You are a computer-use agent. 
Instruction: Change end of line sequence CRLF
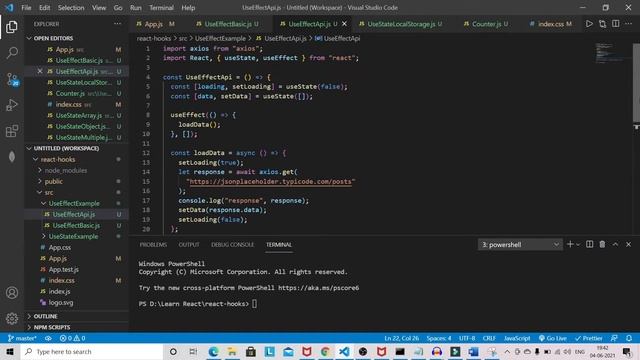click(x=489, y=338)
